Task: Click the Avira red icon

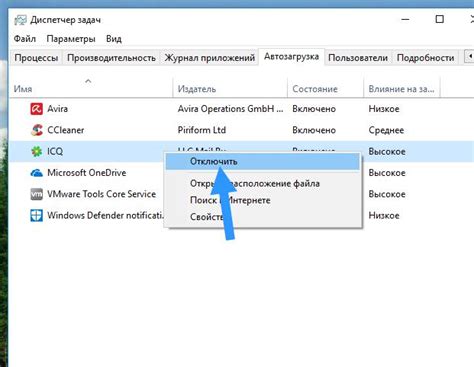Action: point(36,109)
